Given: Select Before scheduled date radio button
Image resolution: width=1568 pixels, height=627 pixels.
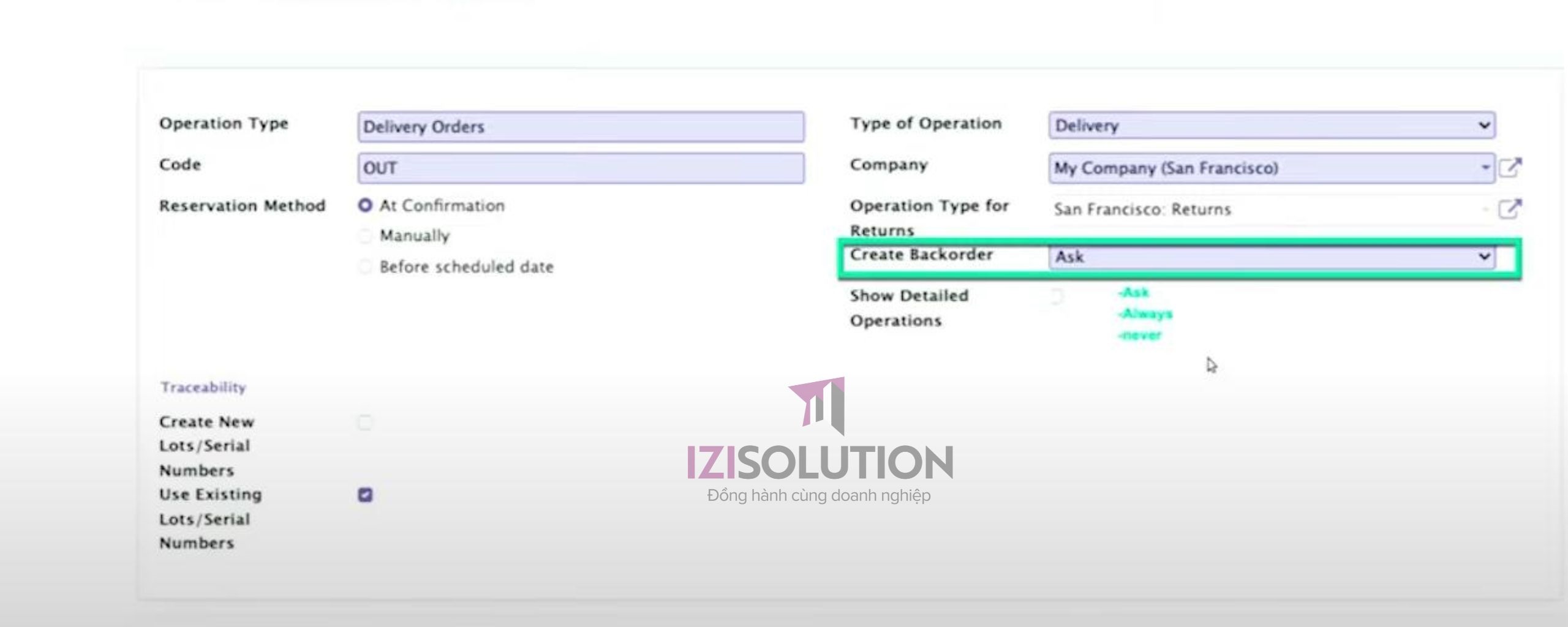Looking at the screenshot, I should (365, 267).
